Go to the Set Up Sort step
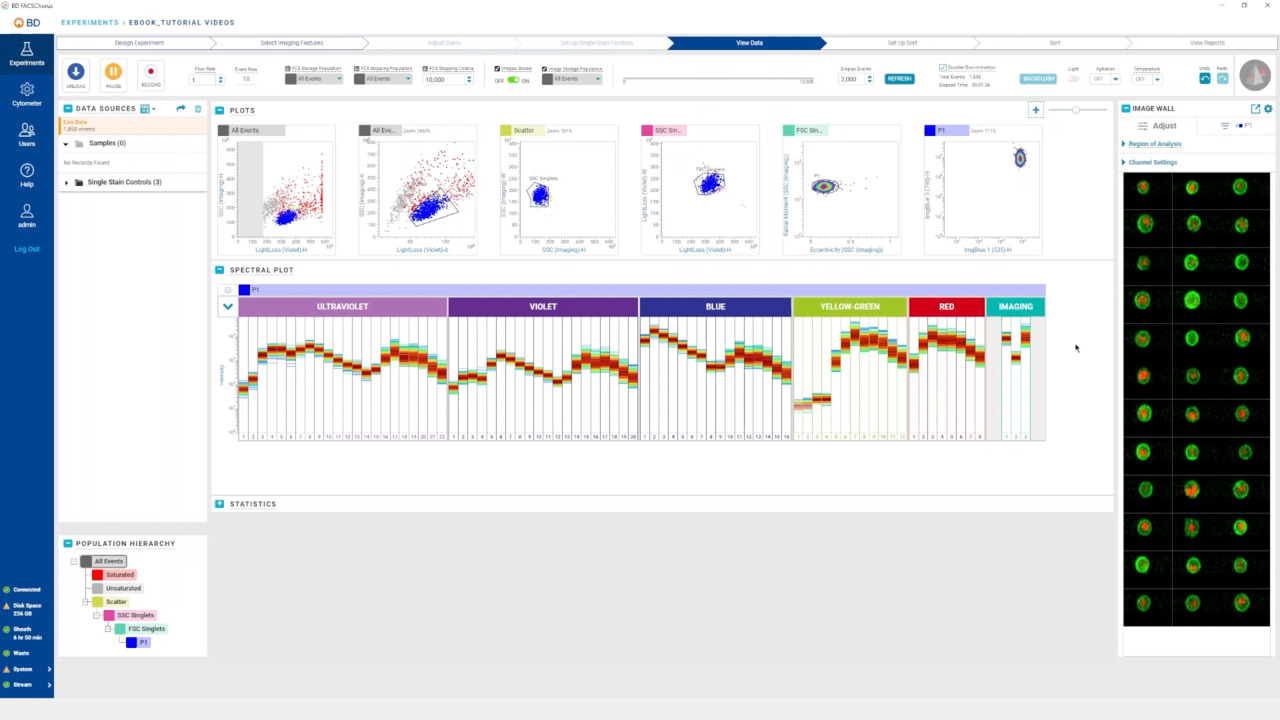Image resolution: width=1280 pixels, height=720 pixels. [901, 43]
